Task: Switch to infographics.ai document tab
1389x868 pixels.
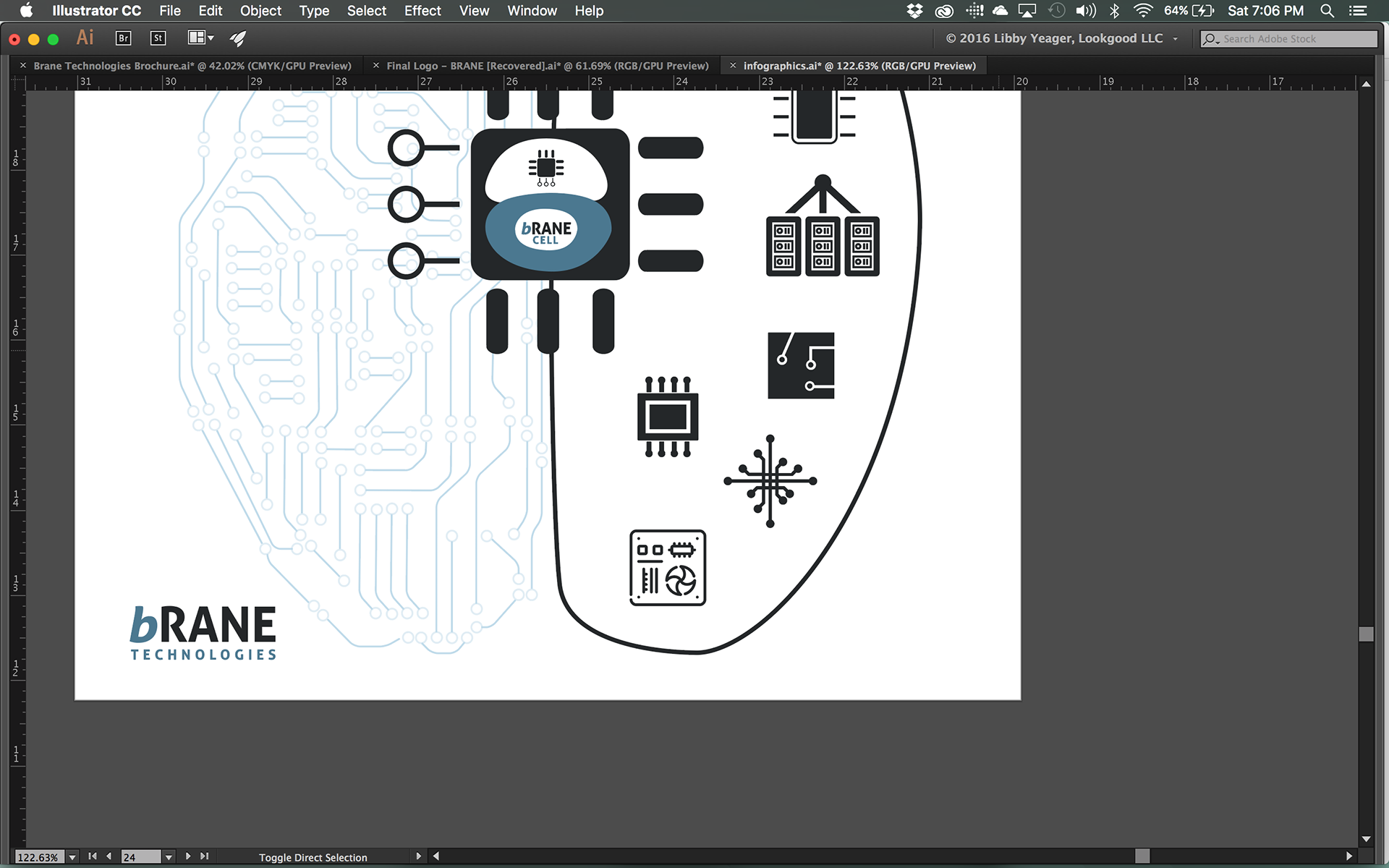Action: point(859,65)
